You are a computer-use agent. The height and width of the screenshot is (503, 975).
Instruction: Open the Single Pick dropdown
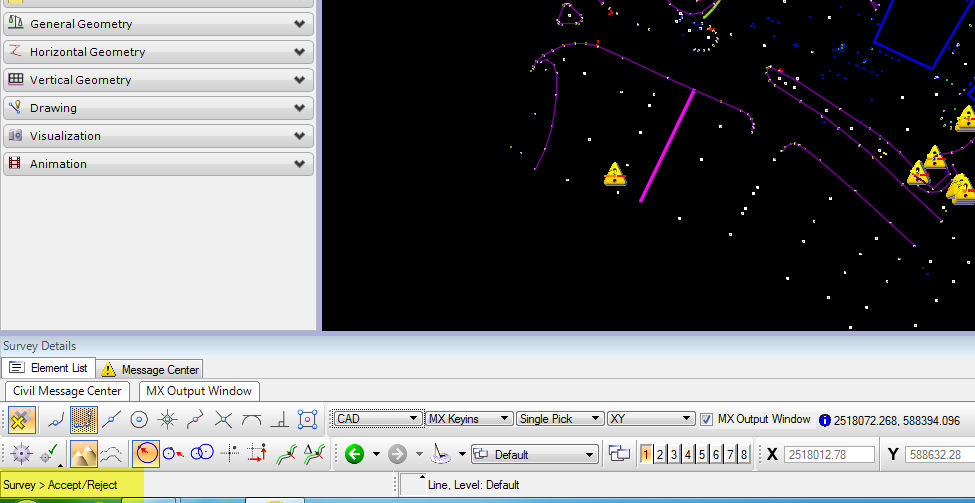pyautogui.click(x=560, y=419)
